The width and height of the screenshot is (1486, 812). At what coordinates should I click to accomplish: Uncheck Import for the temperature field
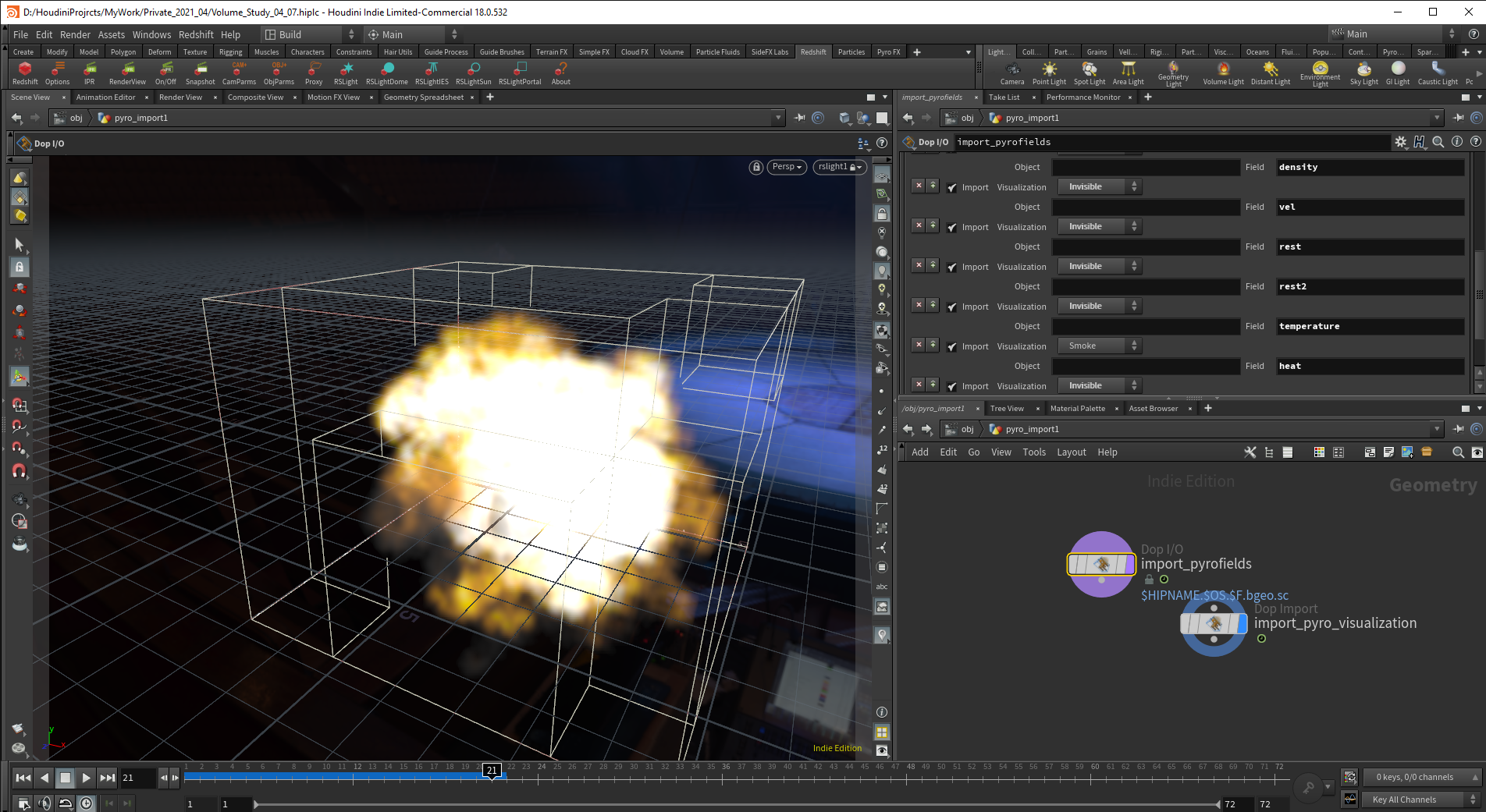[x=951, y=346]
